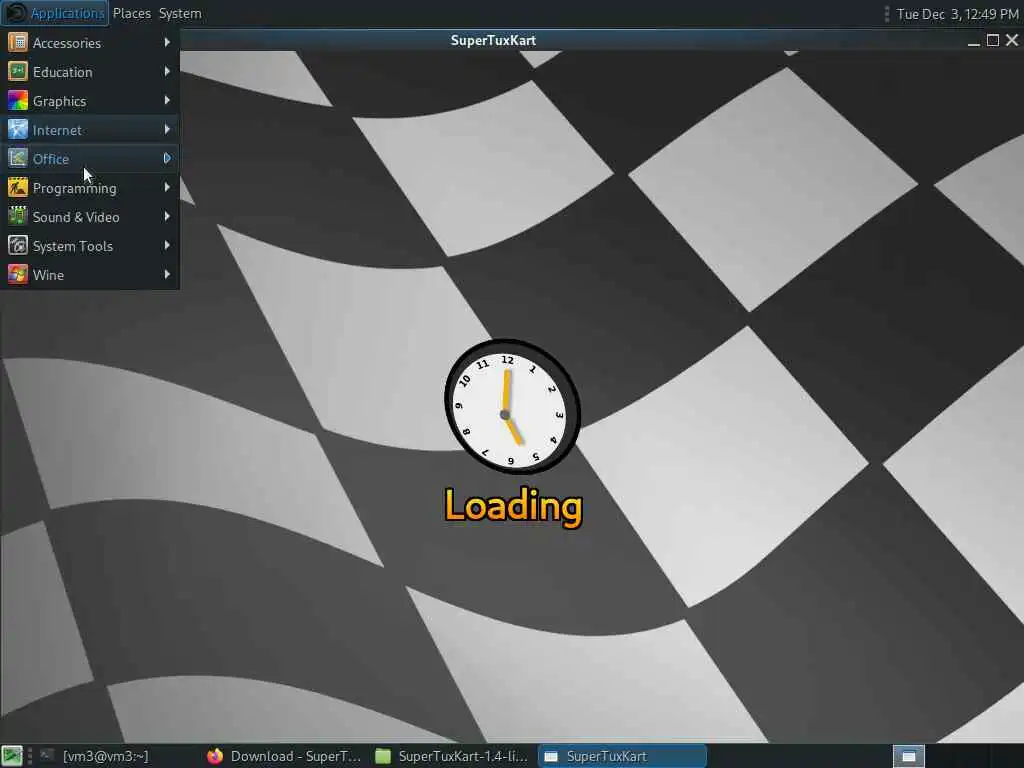The height and width of the screenshot is (768, 1024).
Task: Click the Office category icon
Action: coord(18,159)
